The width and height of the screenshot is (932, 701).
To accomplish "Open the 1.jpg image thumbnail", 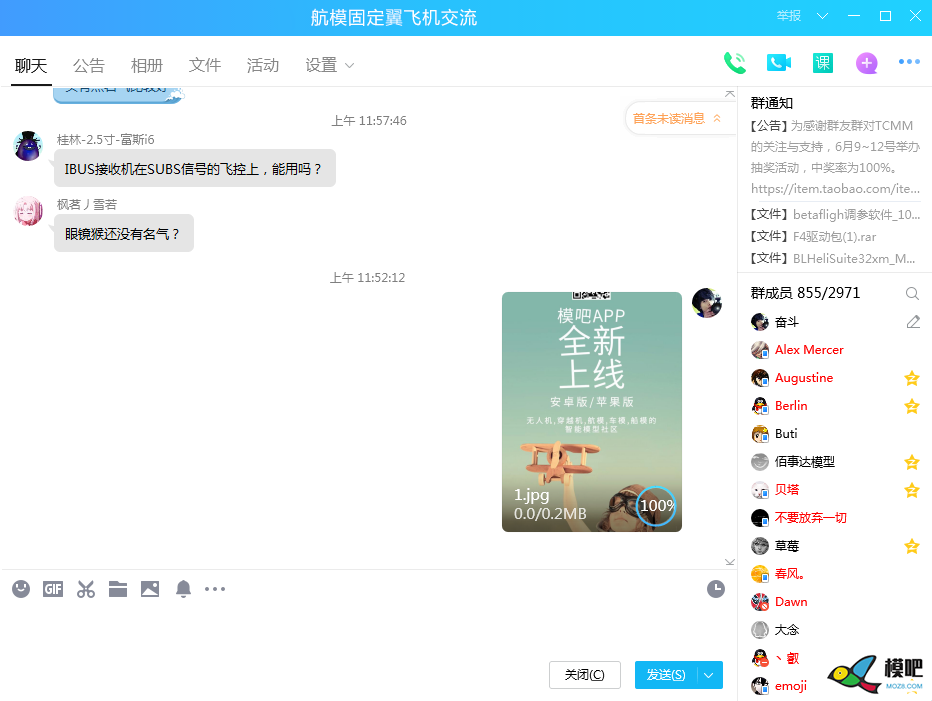I will [591, 411].
